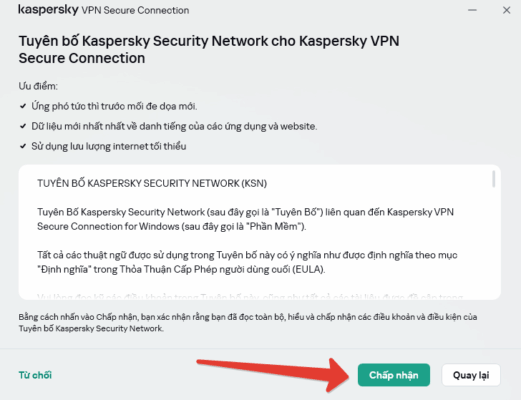
Task: Click paragraph mentioning Thỏa Thuận Cấp Phép (EULA)
Action: (x=247, y=262)
